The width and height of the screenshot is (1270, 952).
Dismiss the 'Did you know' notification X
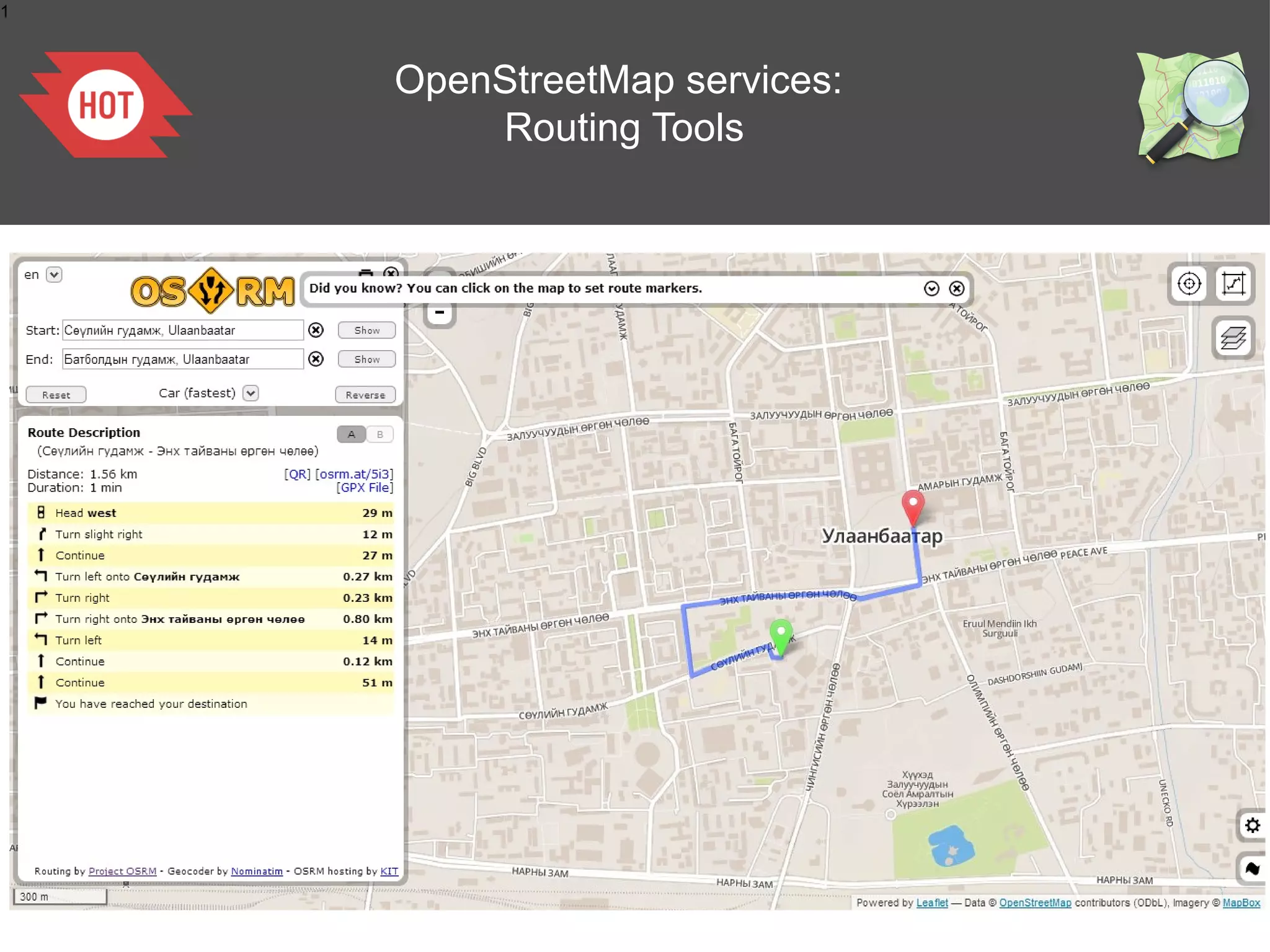[957, 288]
